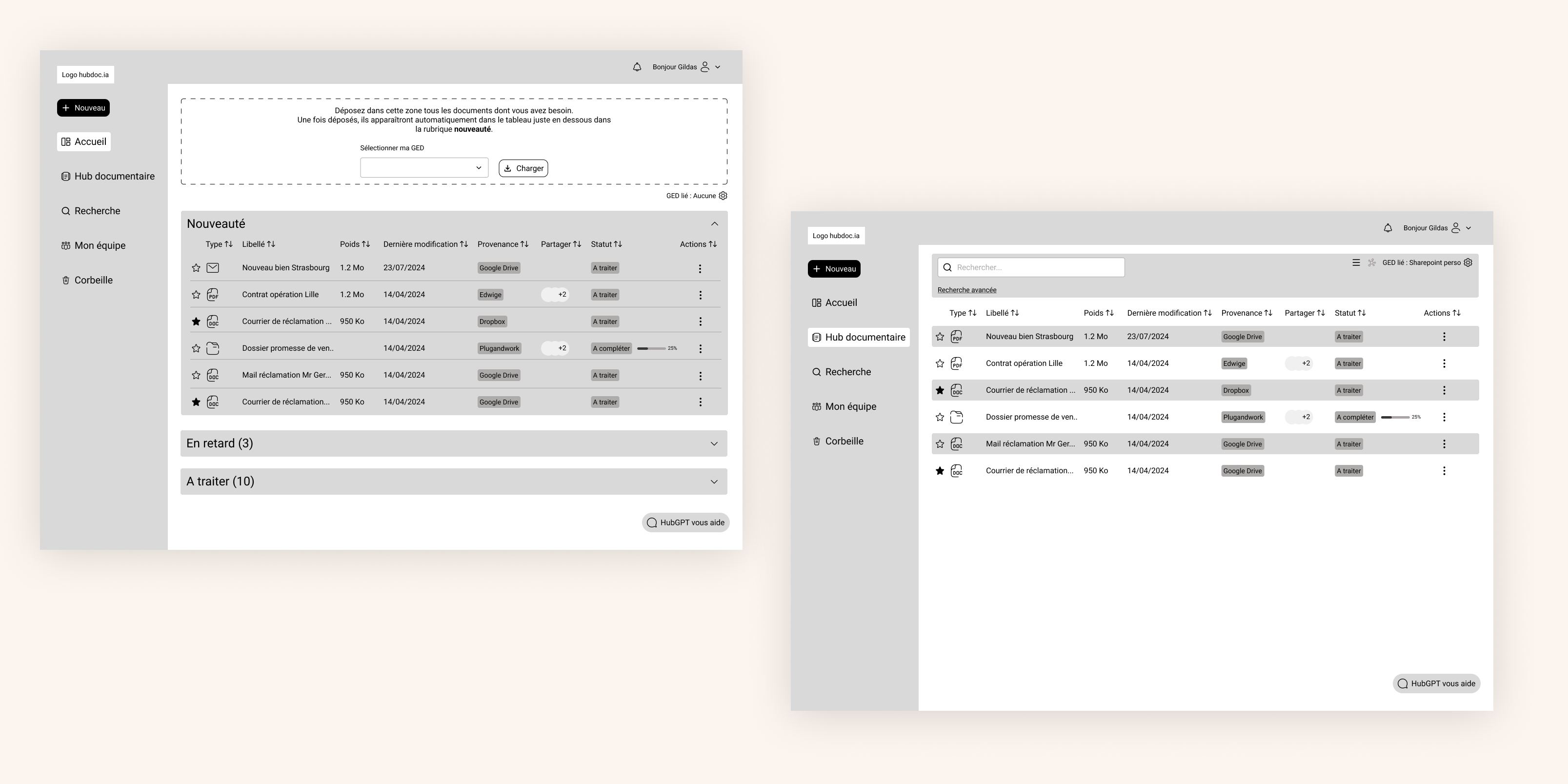The height and width of the screenshot is (784, 1568).
Task: Switch to list view in Hub documentaire window
Action: (1356, 262)
